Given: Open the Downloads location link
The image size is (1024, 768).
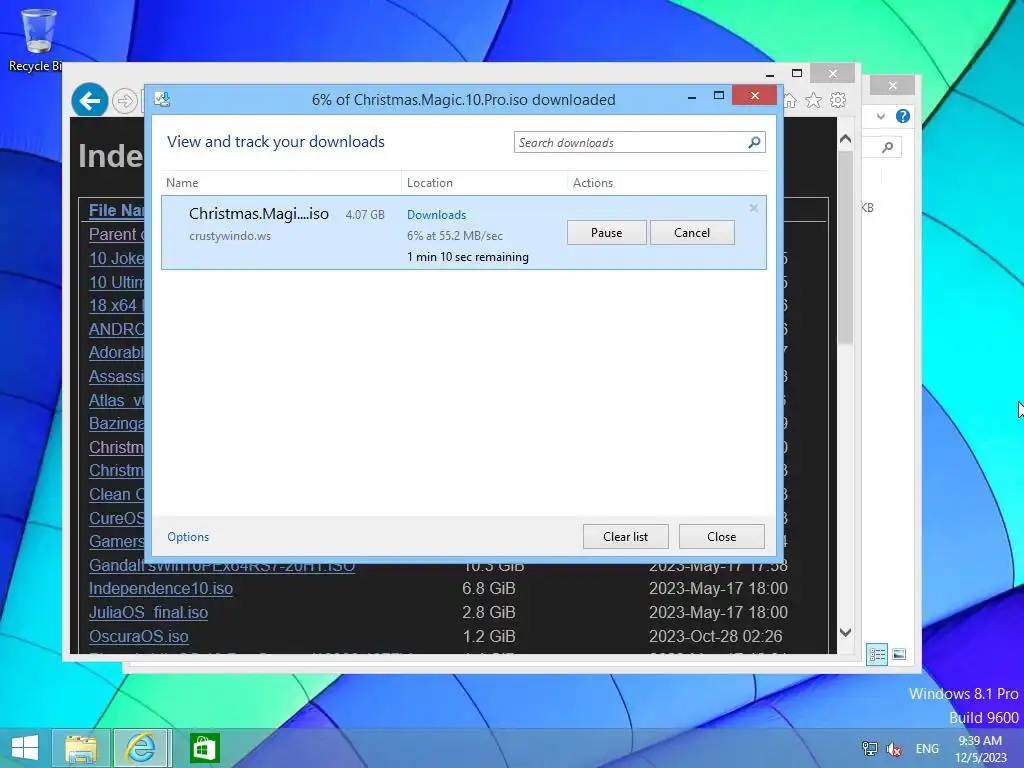Looking at the screenshot, I should pyautogui.click(x=436, y=215).
